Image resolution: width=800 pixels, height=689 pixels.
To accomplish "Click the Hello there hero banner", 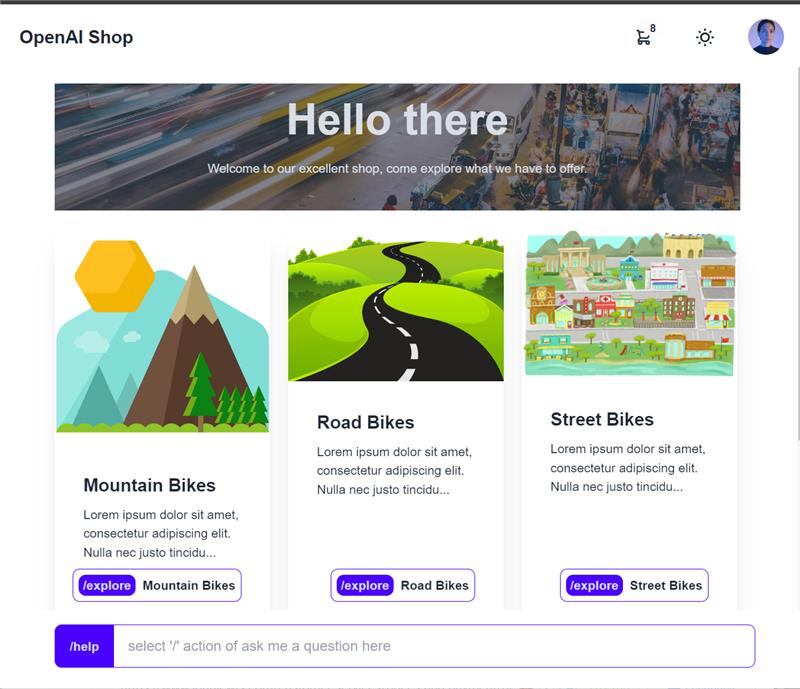I will pyautogui.click(x=397, y=146).
